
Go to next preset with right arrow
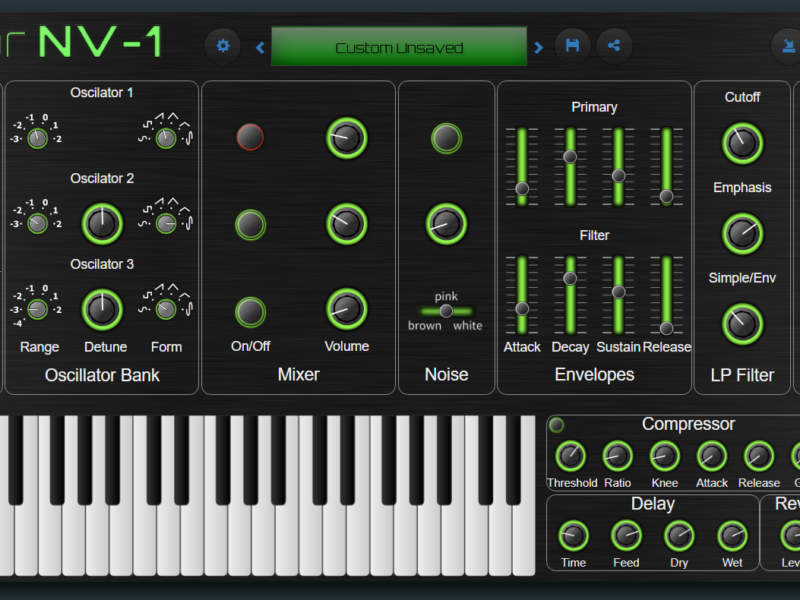(x=539, y=47)
